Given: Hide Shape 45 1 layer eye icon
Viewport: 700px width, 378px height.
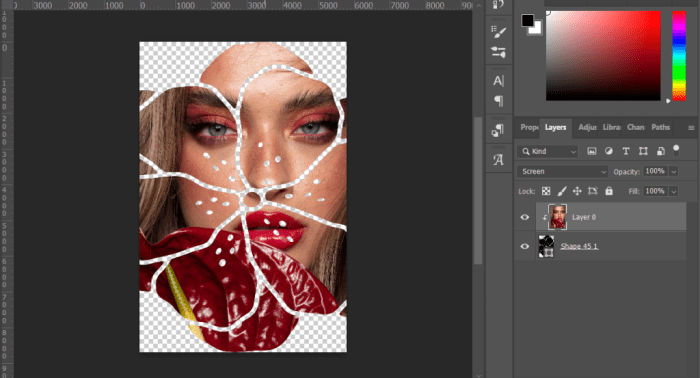Looking at the screenshot, I should [525, 246].
